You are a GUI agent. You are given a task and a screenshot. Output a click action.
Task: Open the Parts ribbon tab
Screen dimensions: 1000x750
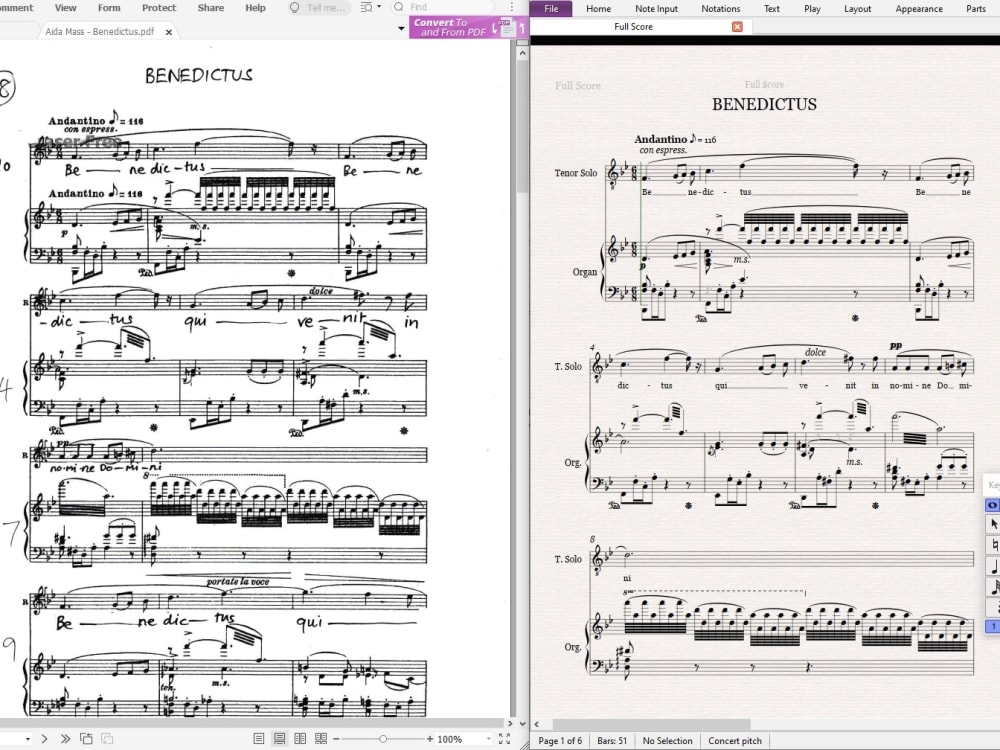pyautogui.click(x=975, y=8)
